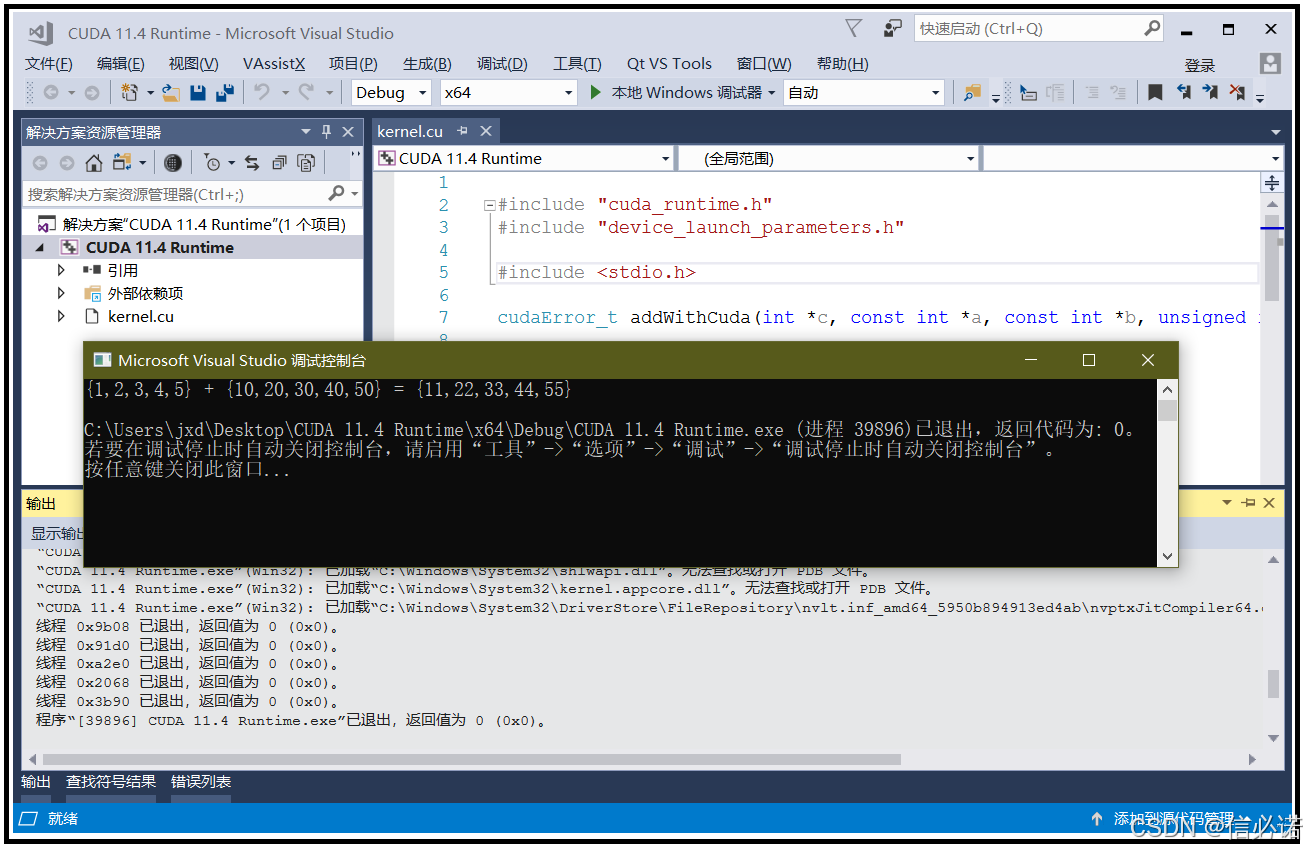
Task: Click the Open File folder icon
Action: click(171, 92)
